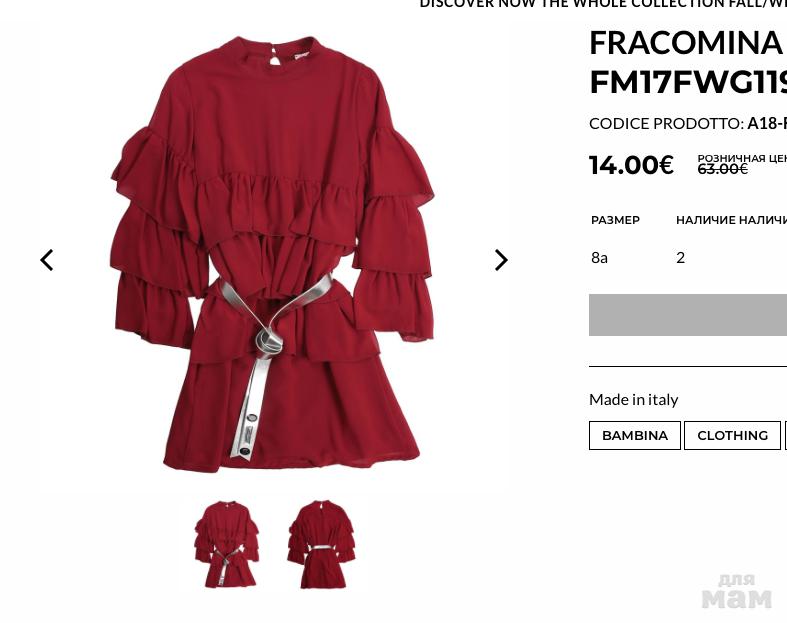Click the РАЗМЕР column header
Viewport: 787px width, 623px height.
(615, 220)
